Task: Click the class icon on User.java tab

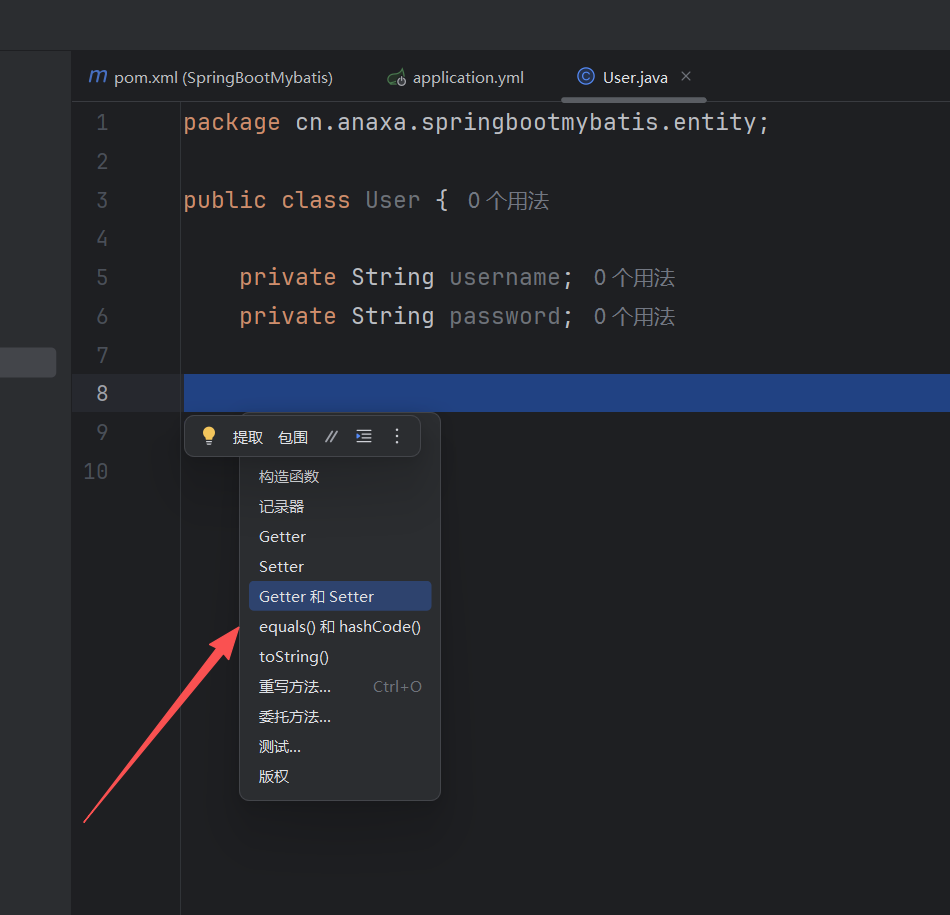Action: click(586, 77)
